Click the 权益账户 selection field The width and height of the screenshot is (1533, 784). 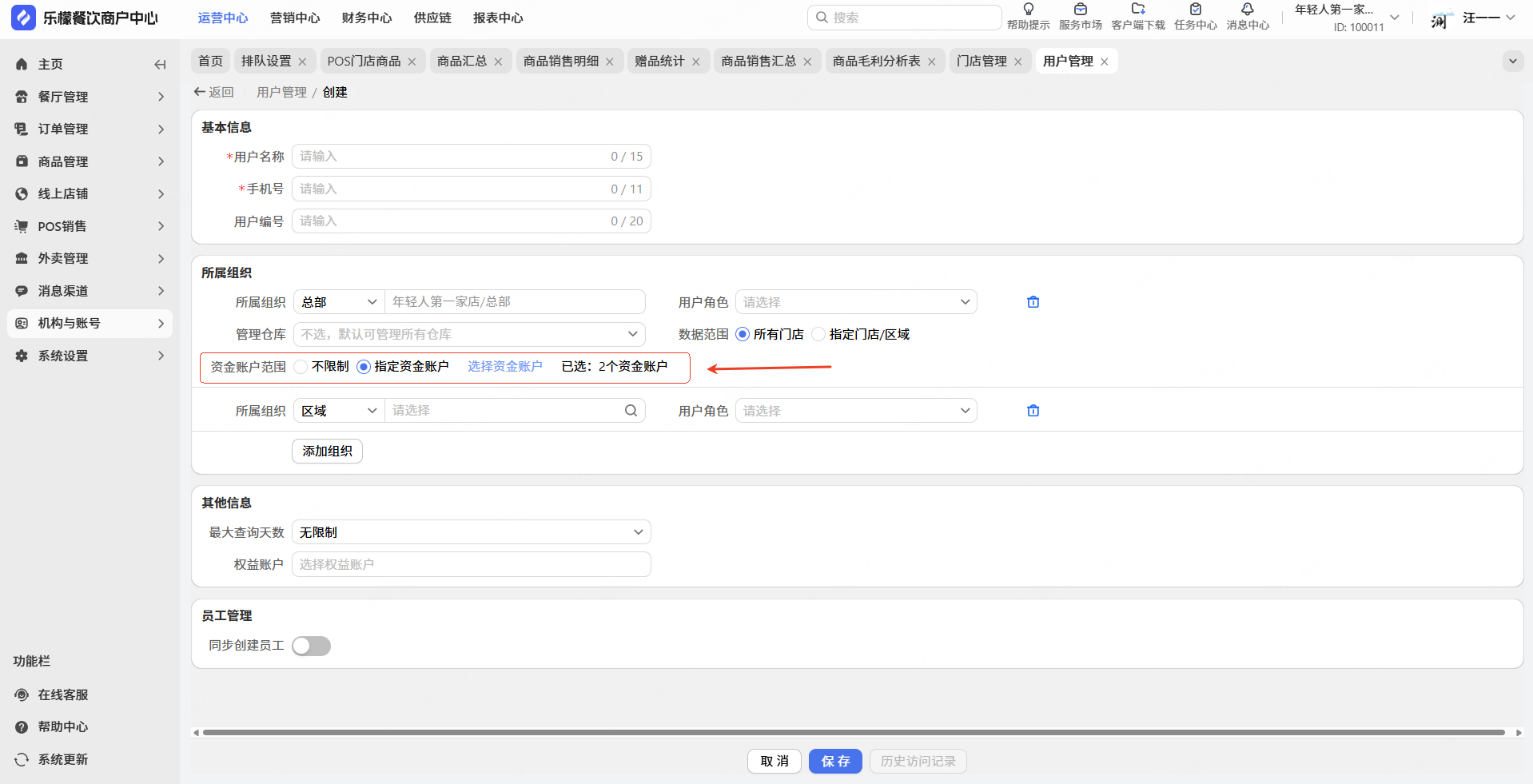472,564
